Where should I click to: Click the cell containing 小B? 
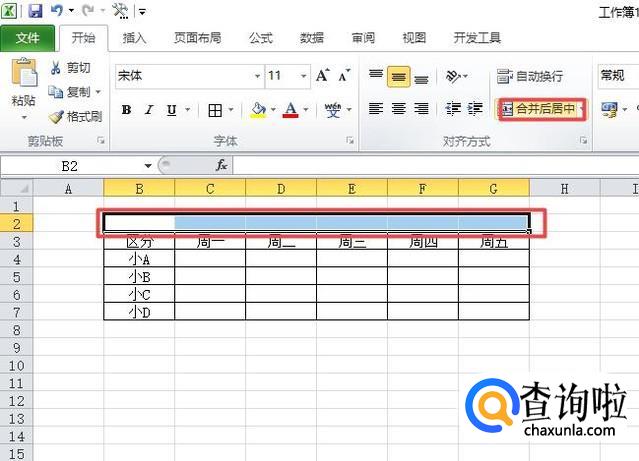coord(139,277)
